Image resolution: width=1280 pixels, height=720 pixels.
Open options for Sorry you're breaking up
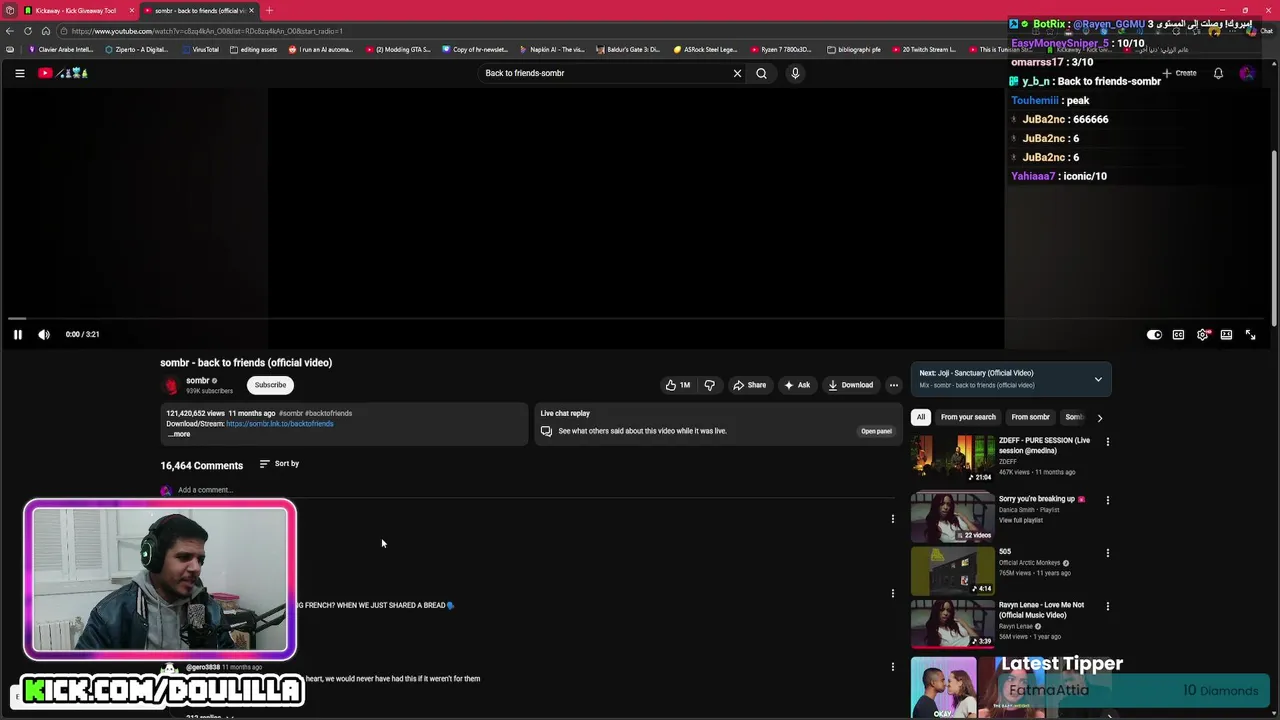(x=1107, y=500)
